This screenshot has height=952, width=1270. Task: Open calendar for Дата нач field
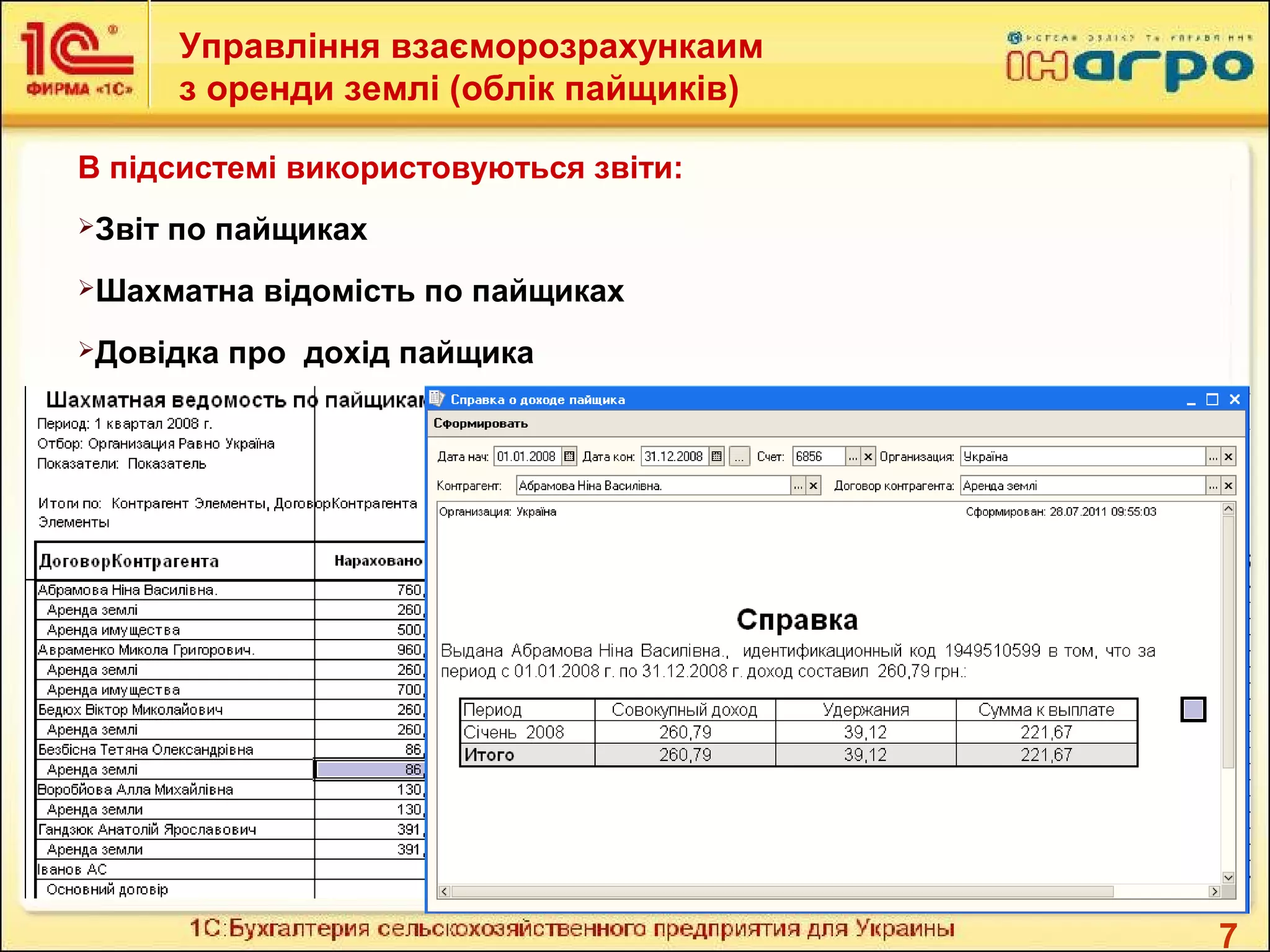tap(569, 457)
